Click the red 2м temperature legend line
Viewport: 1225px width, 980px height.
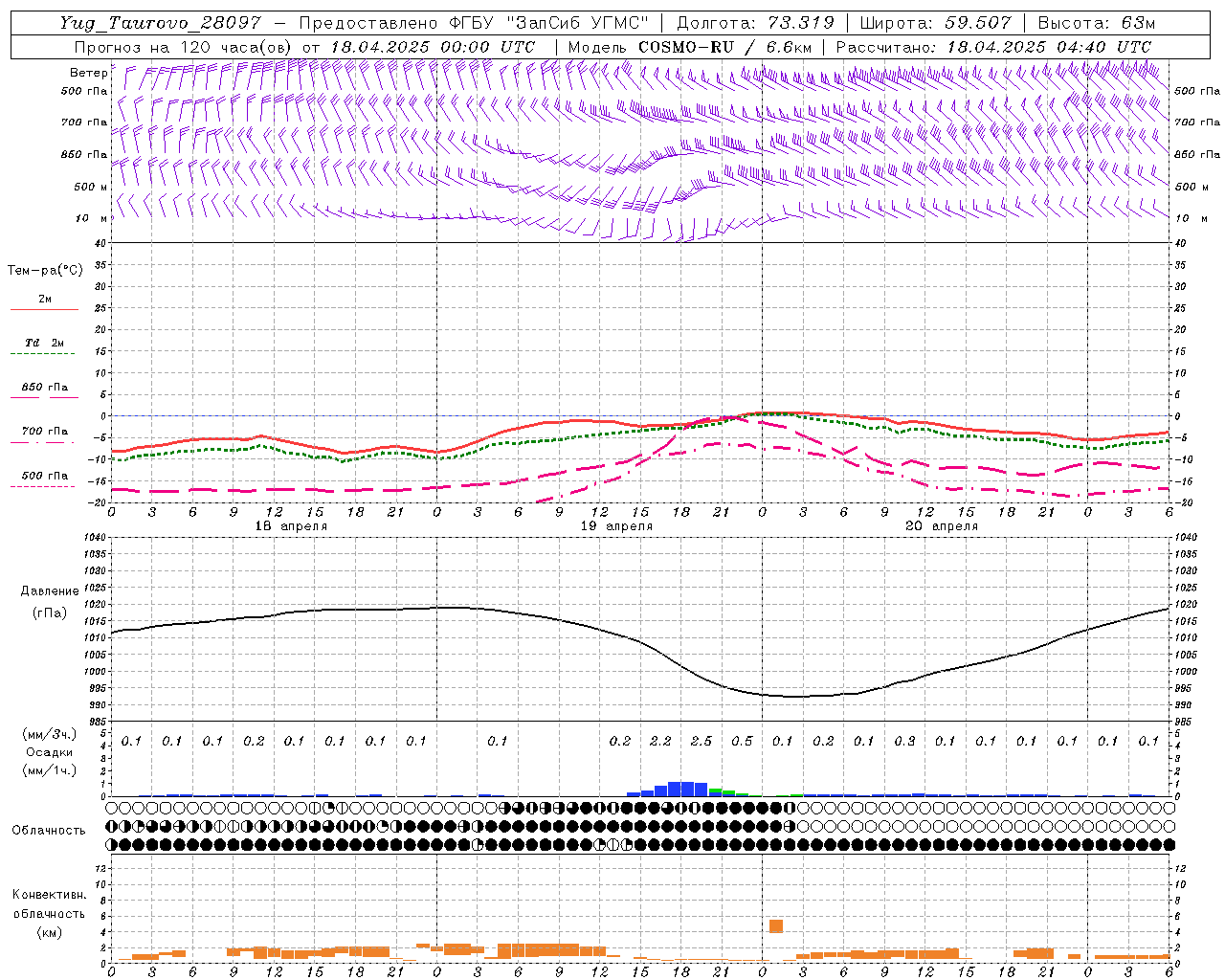tap(44, 309)
